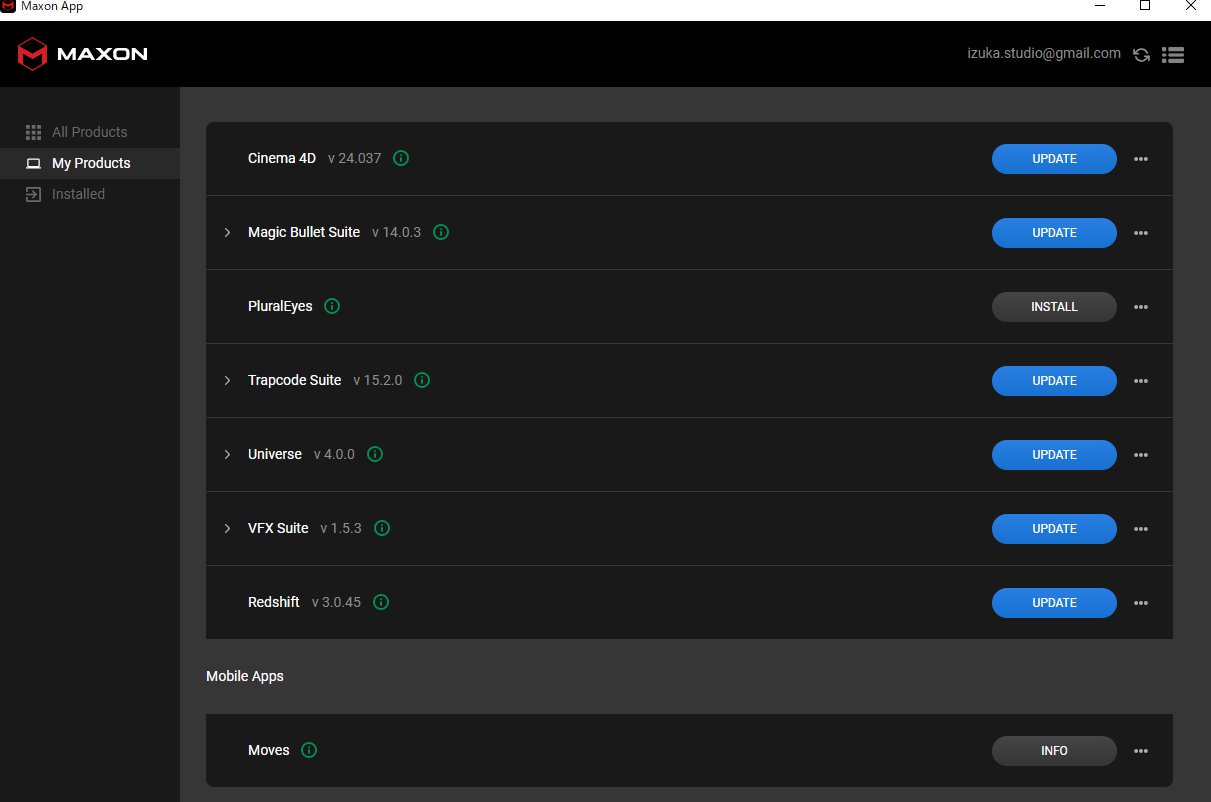The height and width of the screenshot is (802, 1211).
Task: Expand the Universe suite contents
Action: [x=226, y=454]
